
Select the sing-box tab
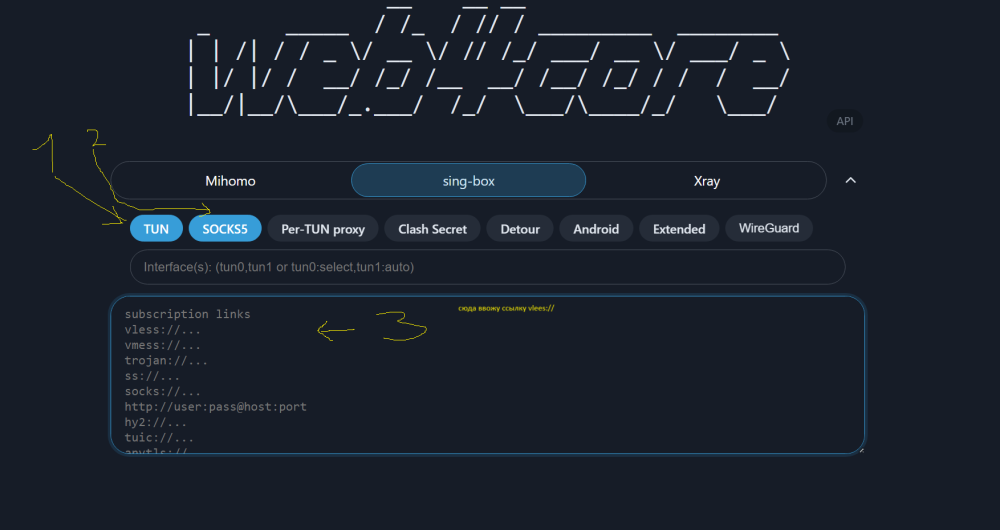tap(468, 181)
